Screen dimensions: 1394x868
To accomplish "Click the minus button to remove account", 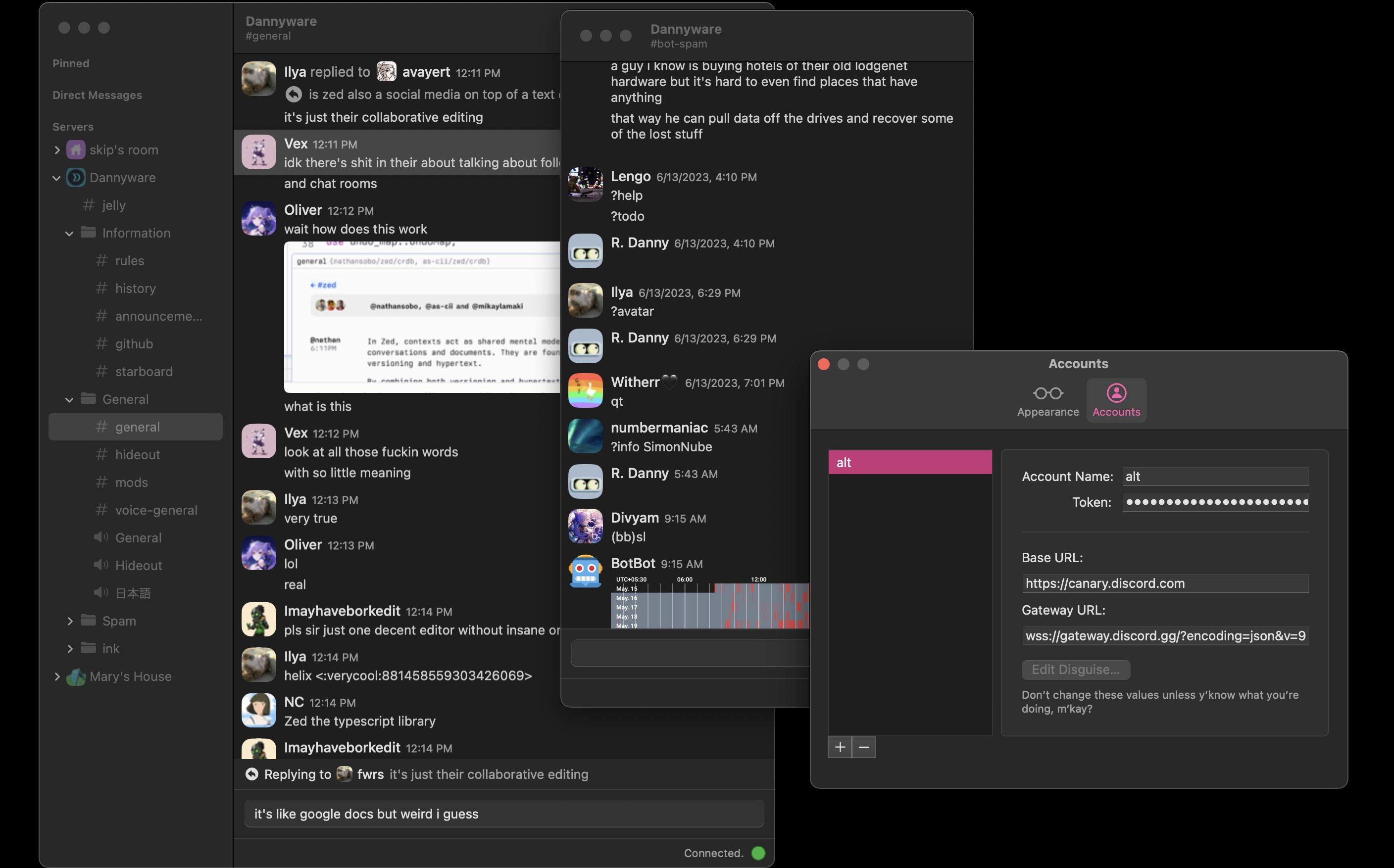I will tap(863, 747).
